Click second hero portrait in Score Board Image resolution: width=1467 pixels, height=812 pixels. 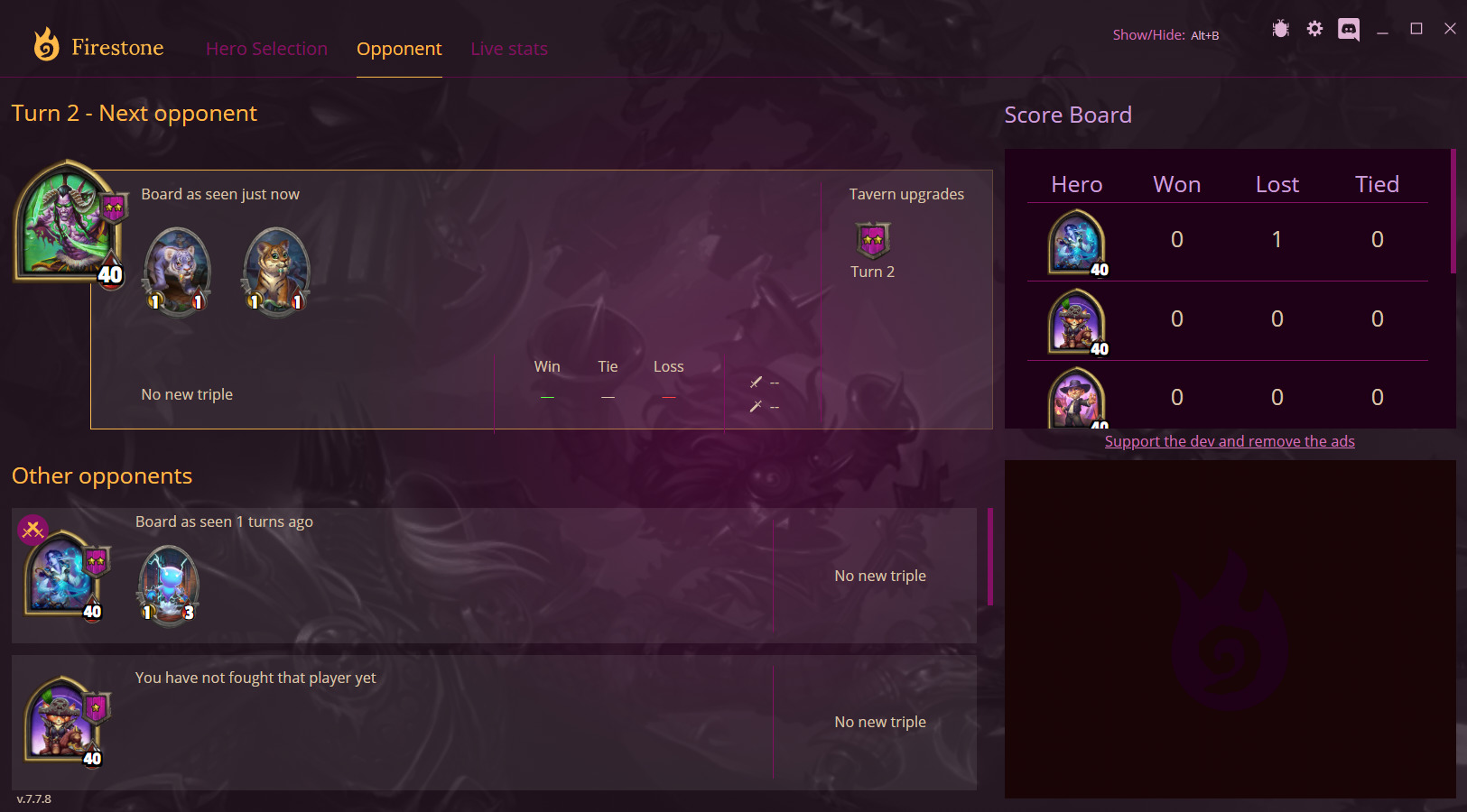[1077, 321]
